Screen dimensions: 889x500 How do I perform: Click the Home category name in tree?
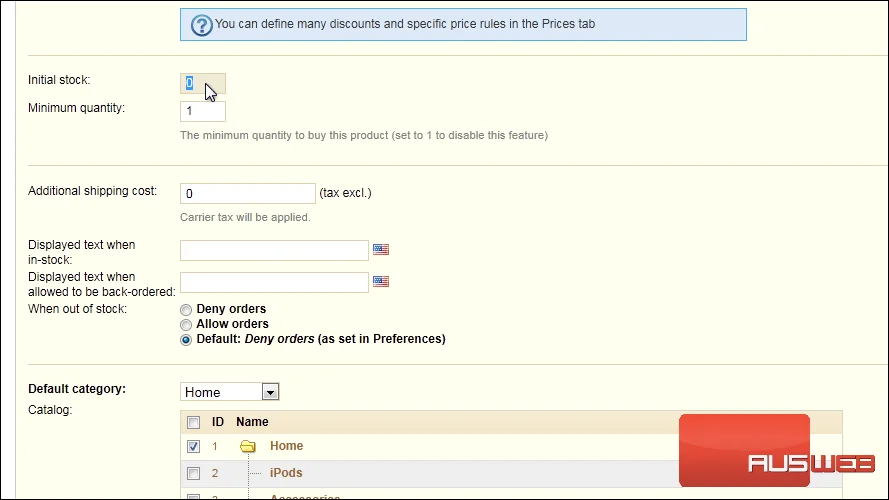click(x=286, y=446)
